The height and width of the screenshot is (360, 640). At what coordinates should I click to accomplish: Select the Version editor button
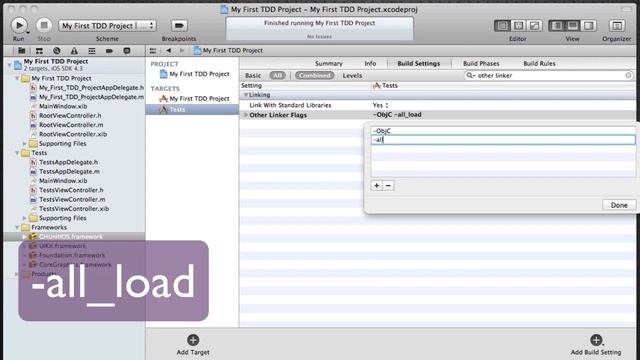coord(534,26)
